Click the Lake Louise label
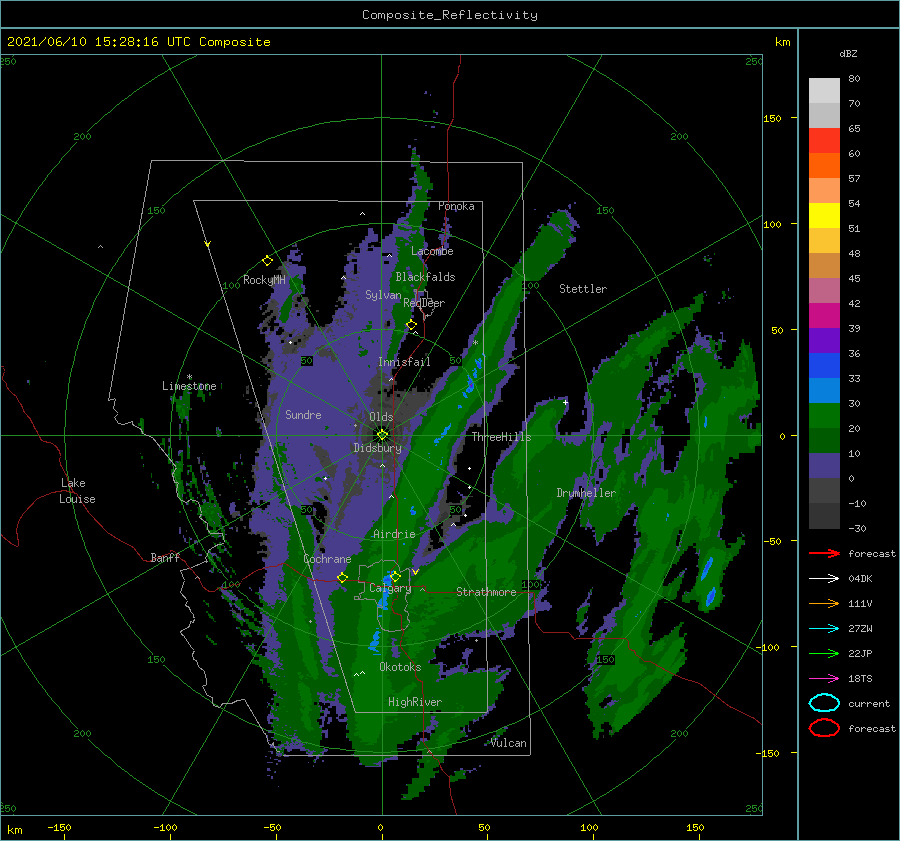This screenshot has height=841, width=900. [x=77, y=491]
